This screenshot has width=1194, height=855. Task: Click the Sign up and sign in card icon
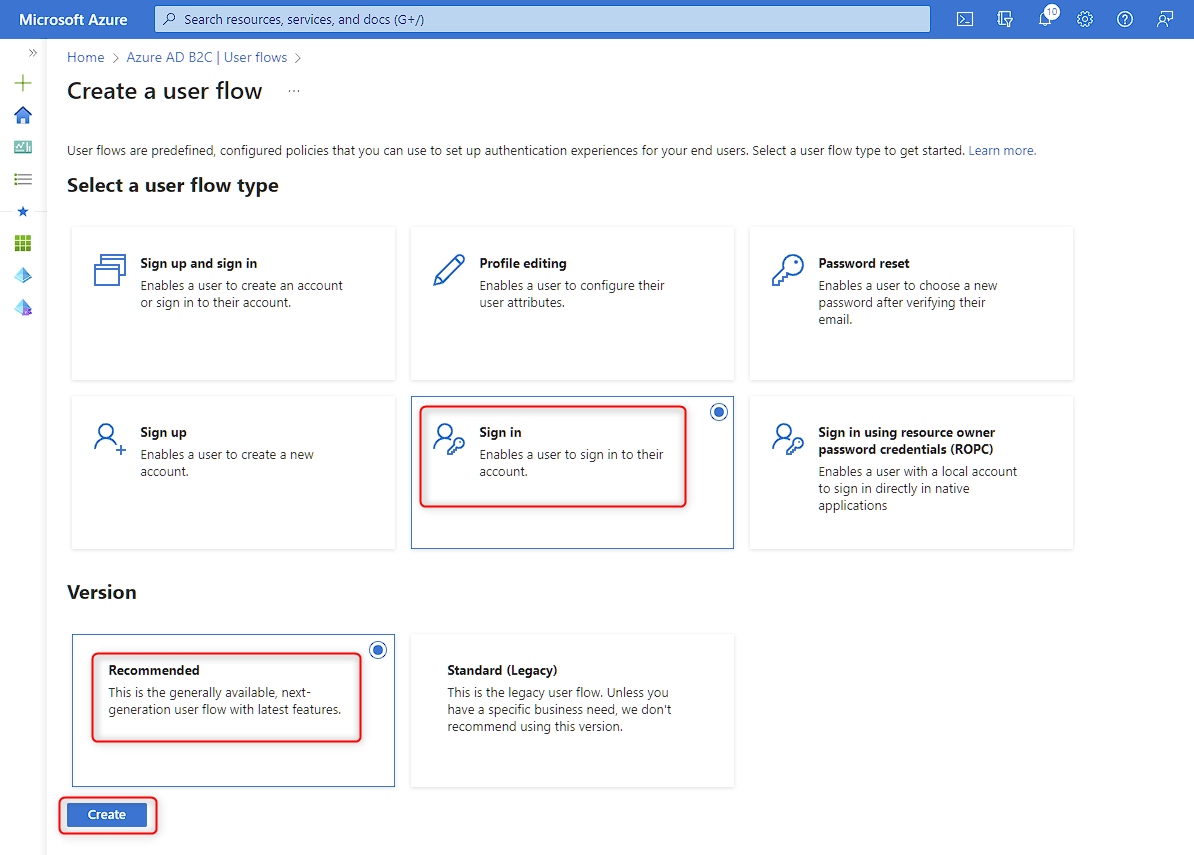110,270
